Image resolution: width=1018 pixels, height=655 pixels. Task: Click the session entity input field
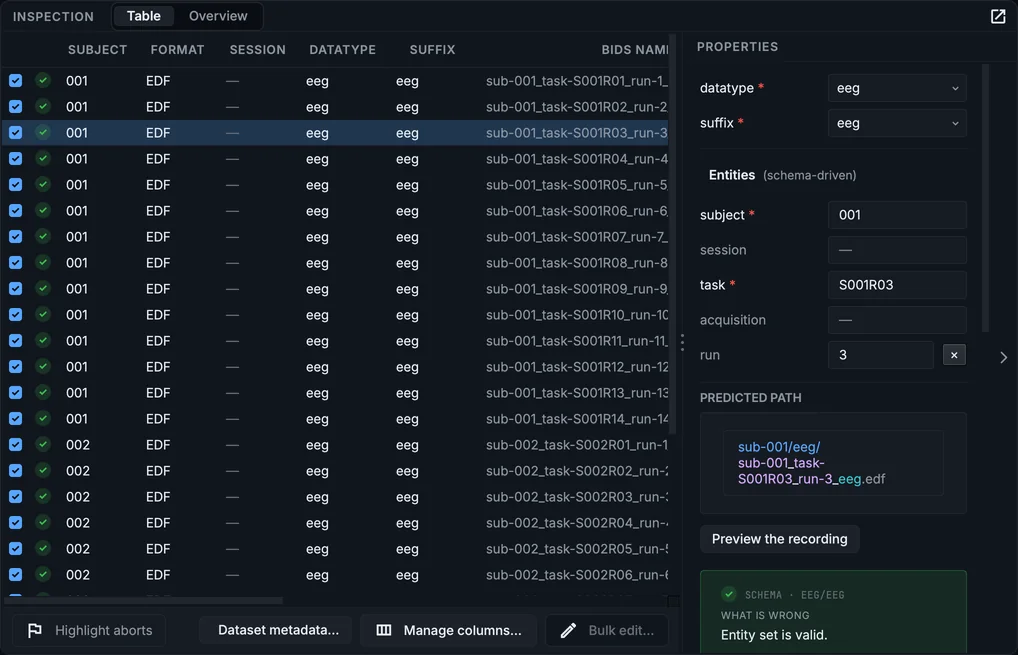click(897, 250)
